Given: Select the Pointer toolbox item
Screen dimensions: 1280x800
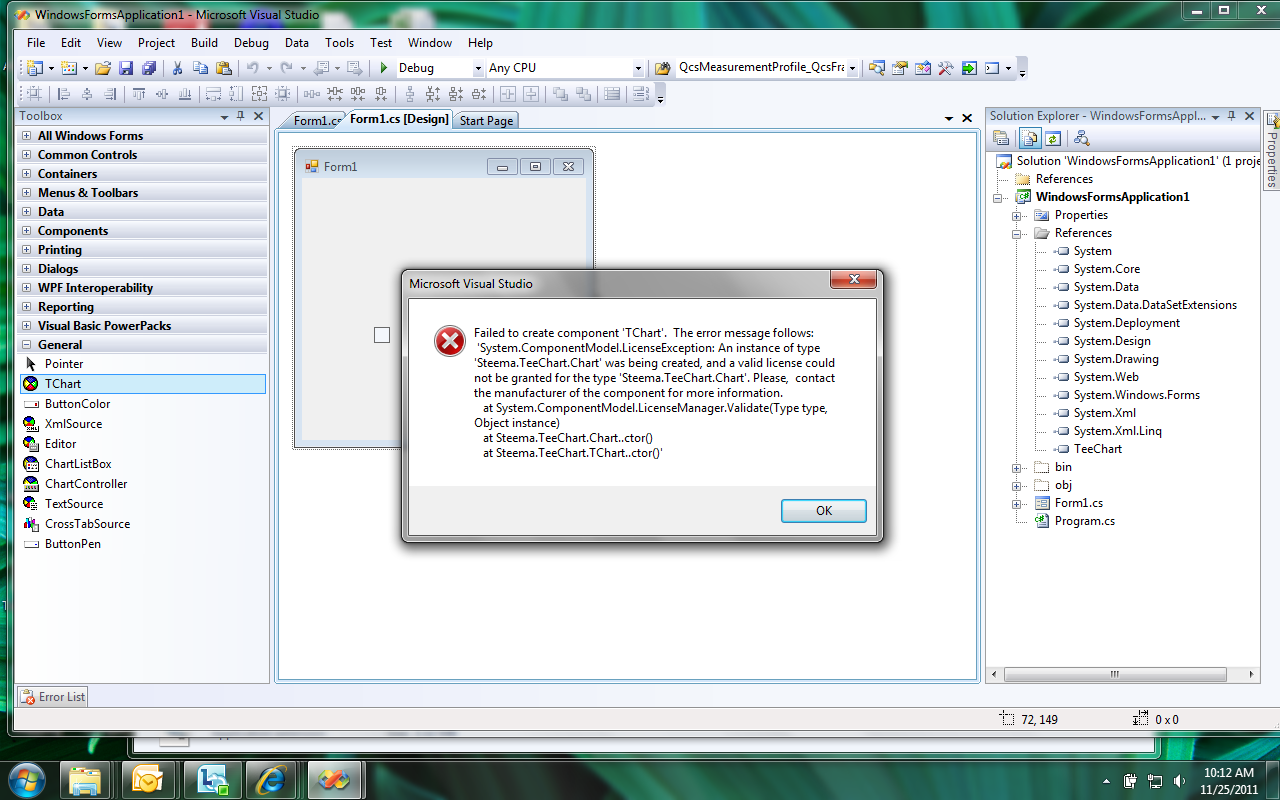Looking at the screenshot, I should [x=142, y=364].
